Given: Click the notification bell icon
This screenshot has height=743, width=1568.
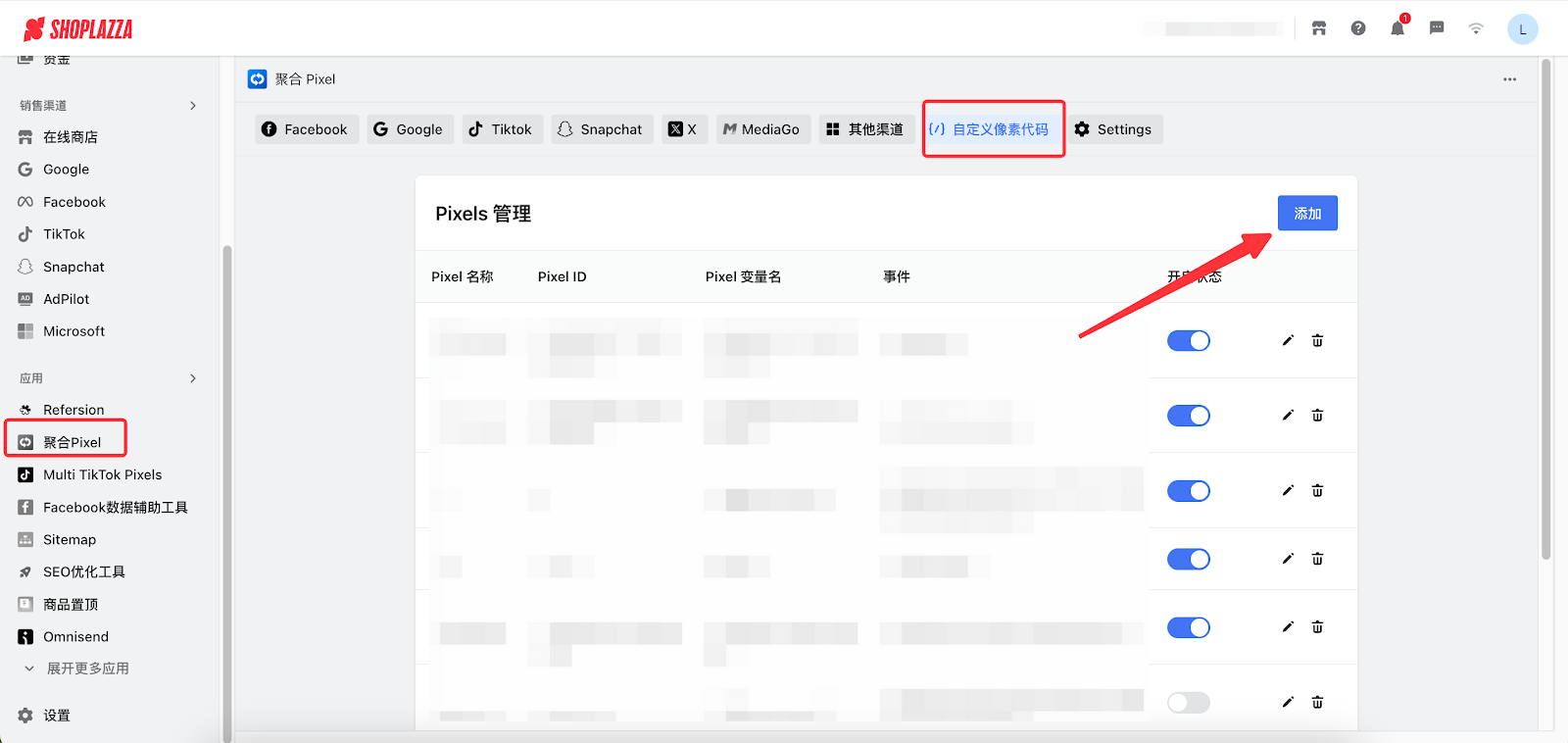Looking at the screenshot, I should click(1396, 28).
